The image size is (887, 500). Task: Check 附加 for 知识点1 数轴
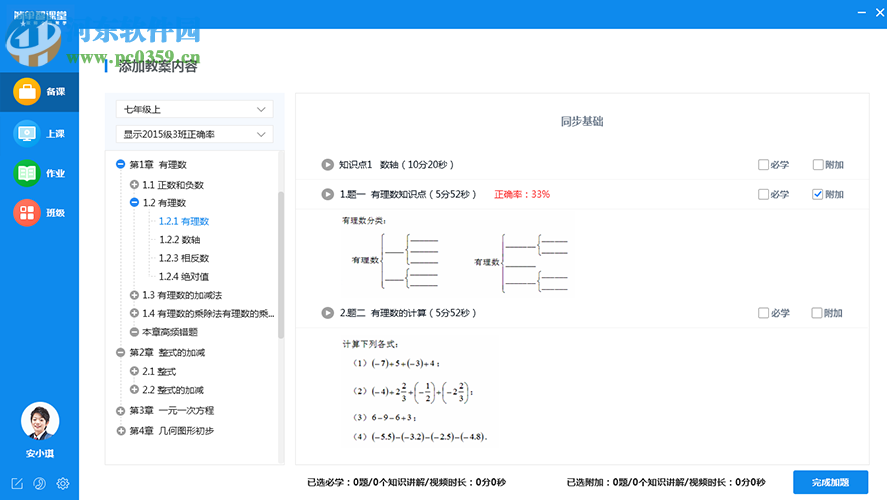(x=818, y=165)
